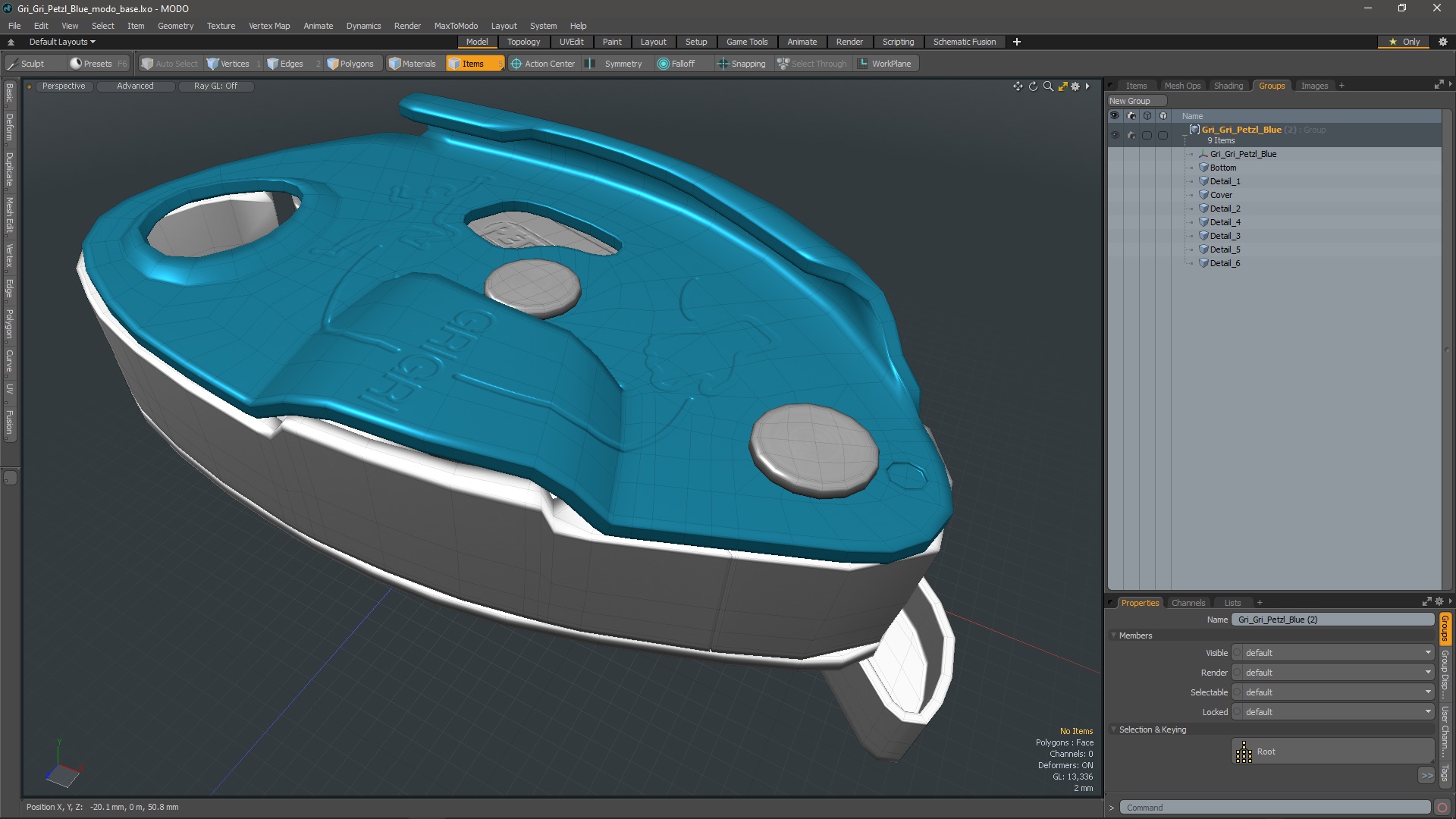Screen dimensions: 1456x819
Task: Click the viewport move/pan icon
Action: [1018, 86]
